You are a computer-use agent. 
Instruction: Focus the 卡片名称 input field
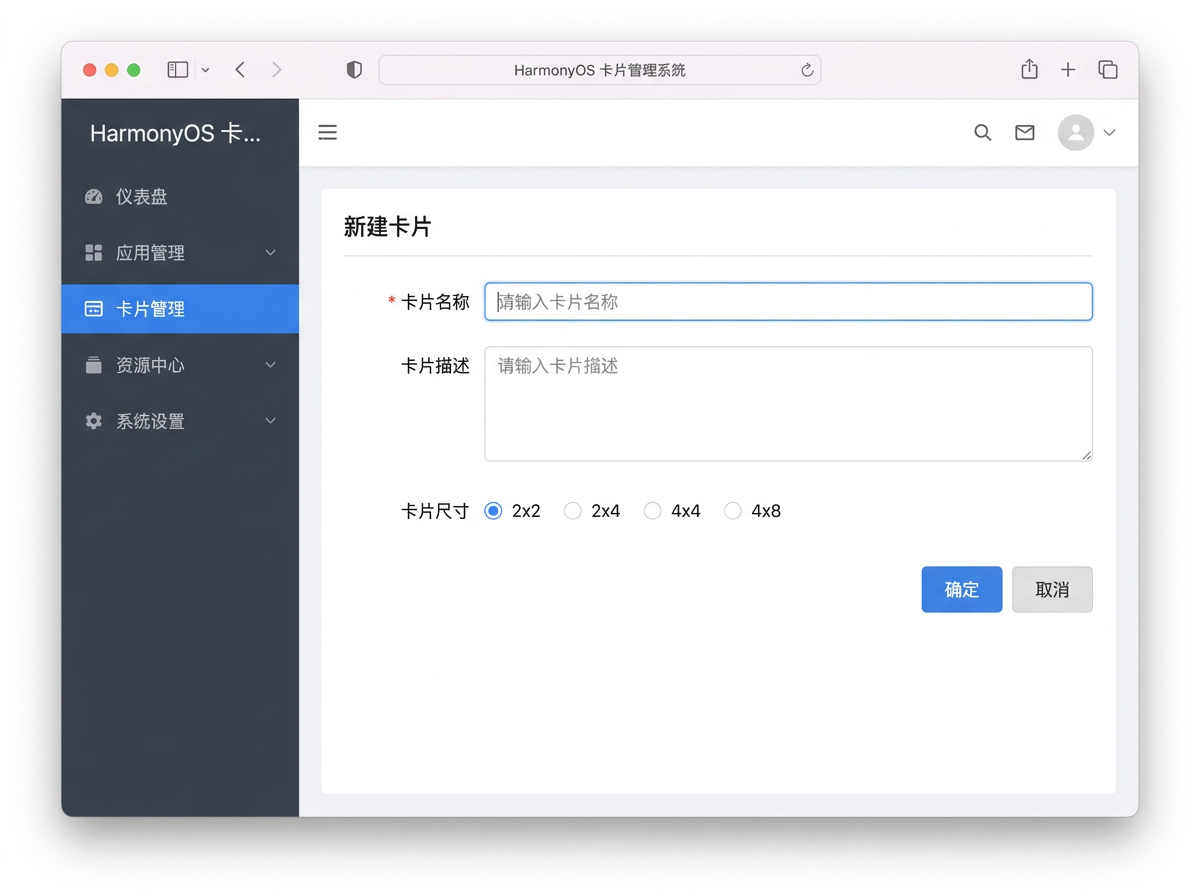788,302
